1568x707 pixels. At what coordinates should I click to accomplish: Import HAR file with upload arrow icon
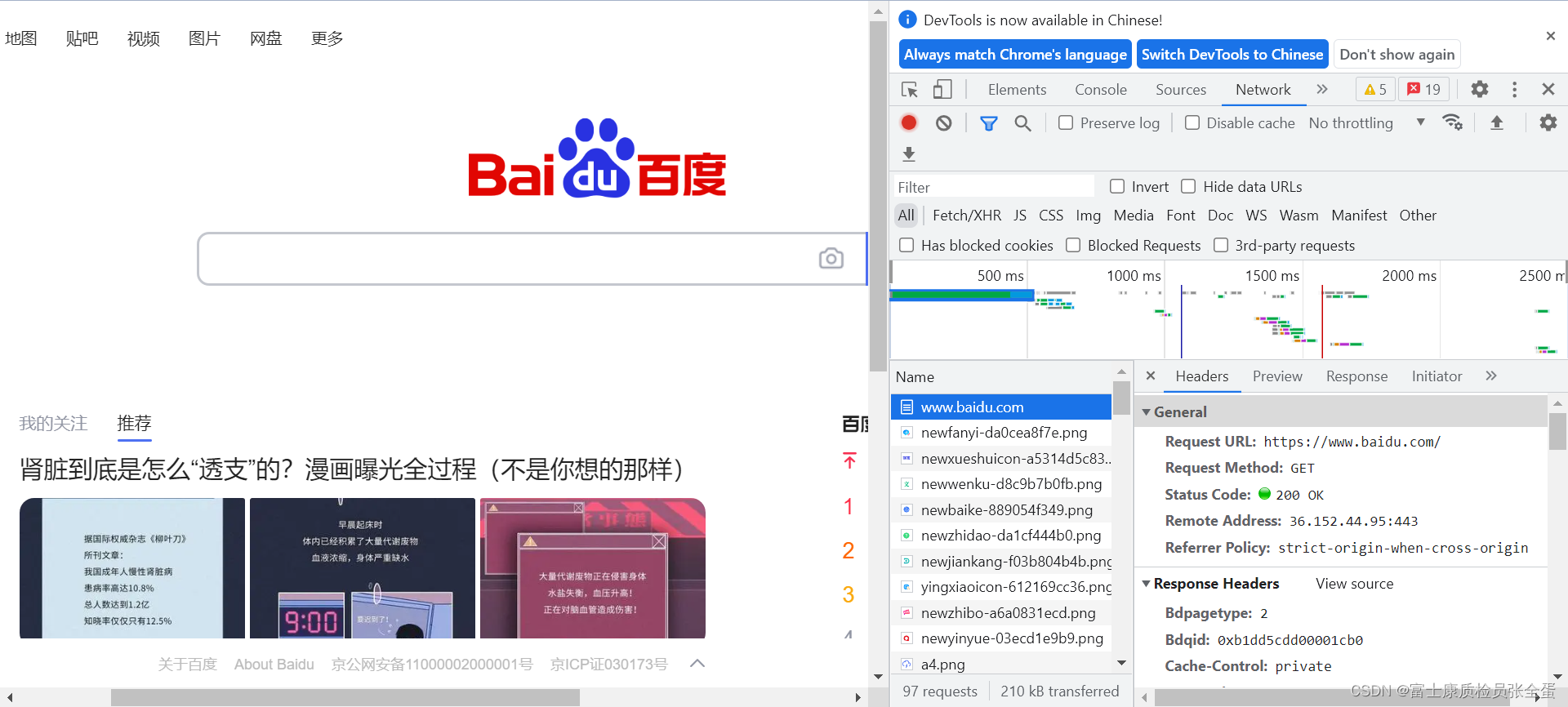[x=1497, y=122]
